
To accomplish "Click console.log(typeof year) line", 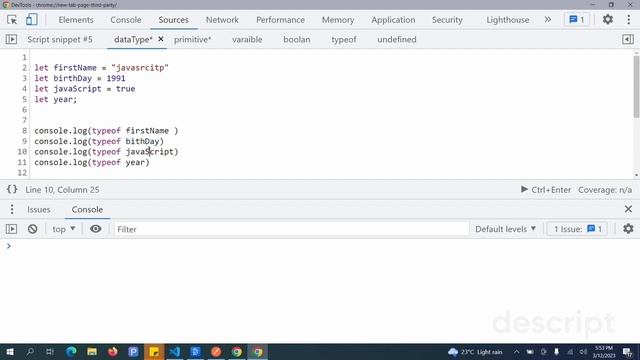I will pyautogui.click(x=92, y=162).
